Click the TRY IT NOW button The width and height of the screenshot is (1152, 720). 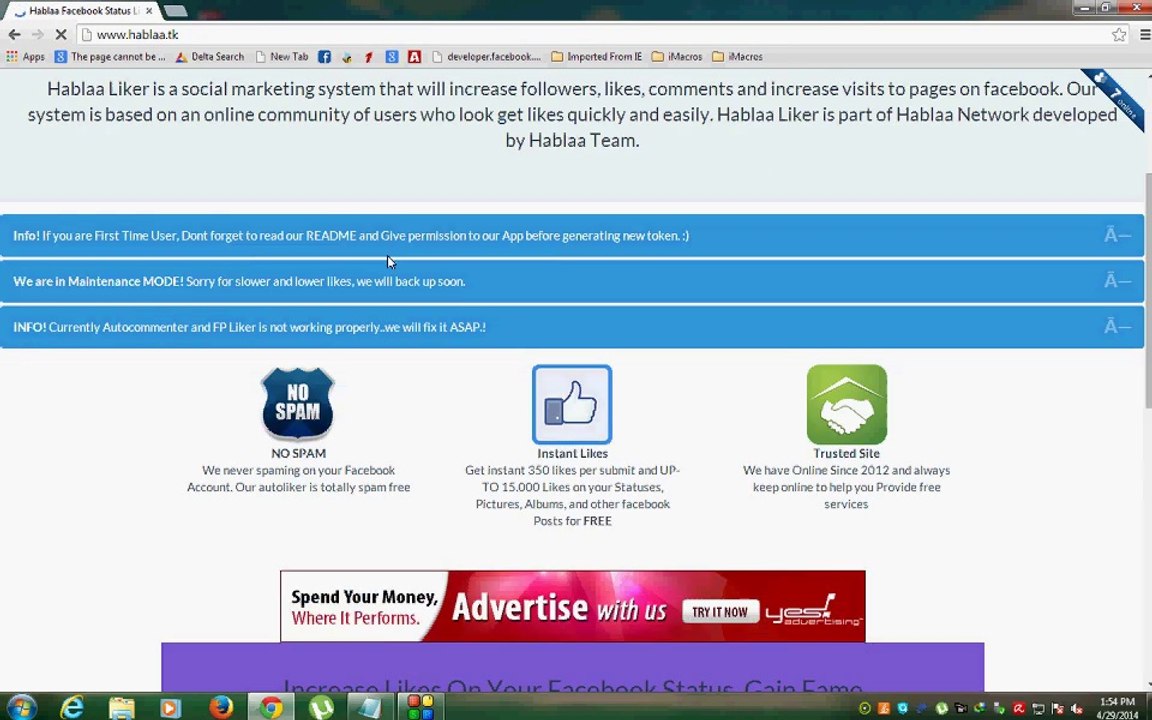click(719, 611)
